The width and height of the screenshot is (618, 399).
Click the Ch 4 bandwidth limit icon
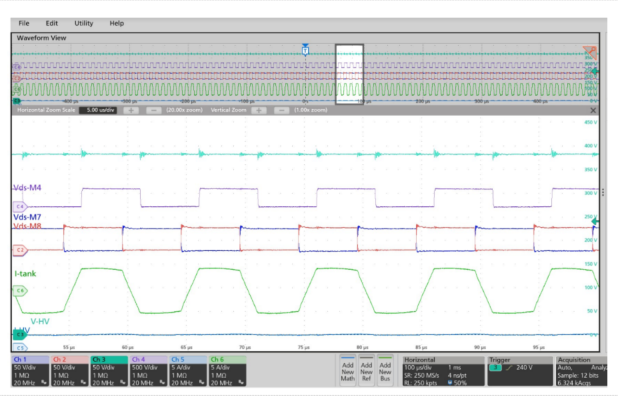point(162,382)
